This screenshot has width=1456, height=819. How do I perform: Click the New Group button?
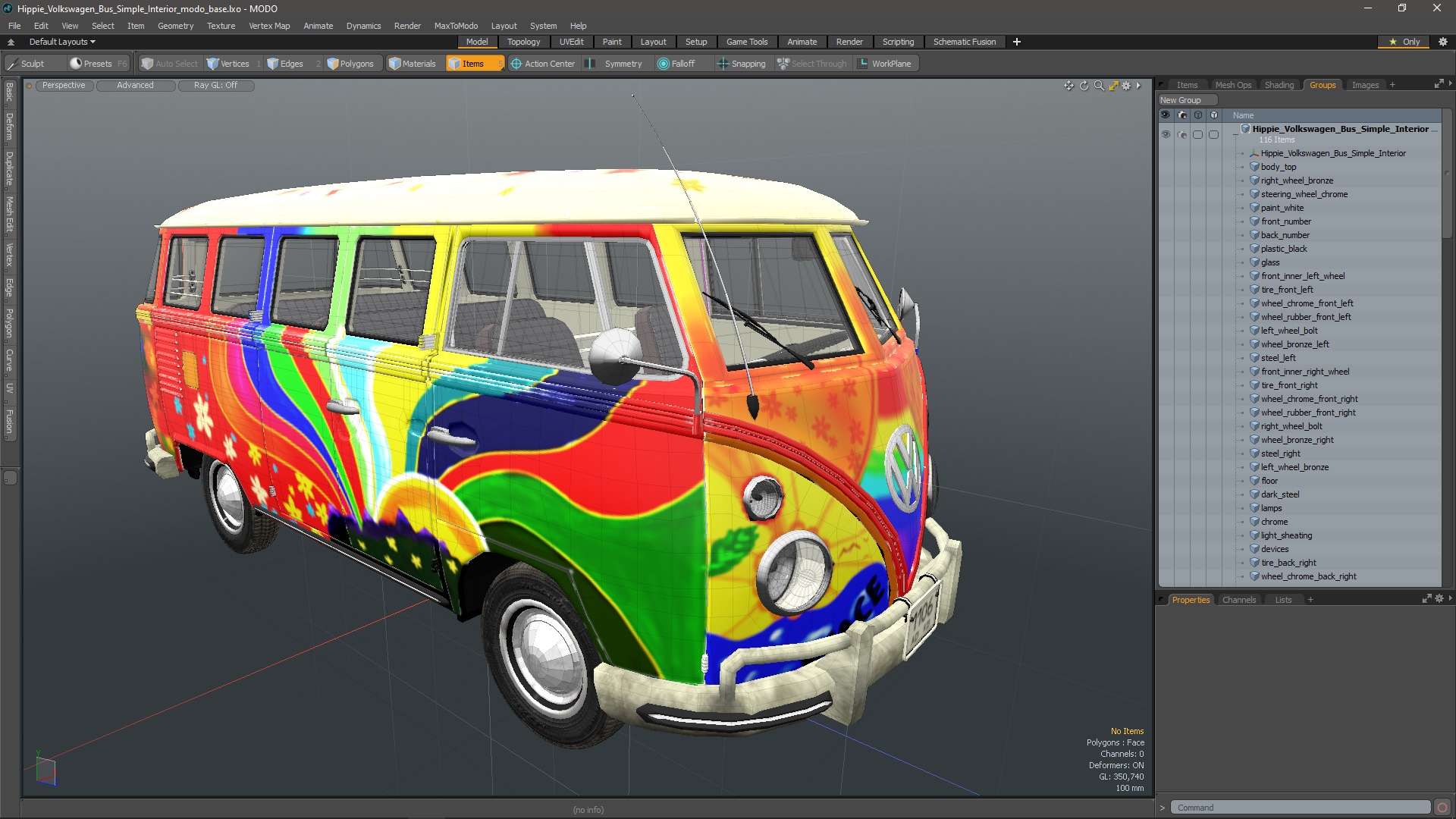tap(1187, 100)
